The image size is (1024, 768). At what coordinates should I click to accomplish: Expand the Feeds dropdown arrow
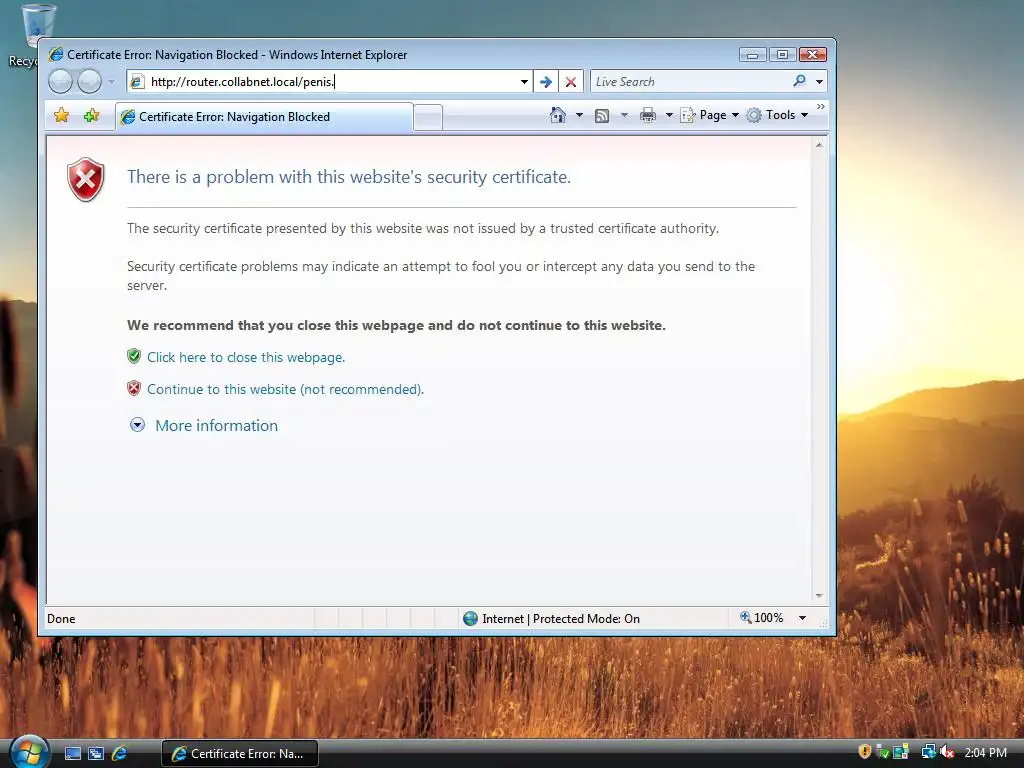624,115
